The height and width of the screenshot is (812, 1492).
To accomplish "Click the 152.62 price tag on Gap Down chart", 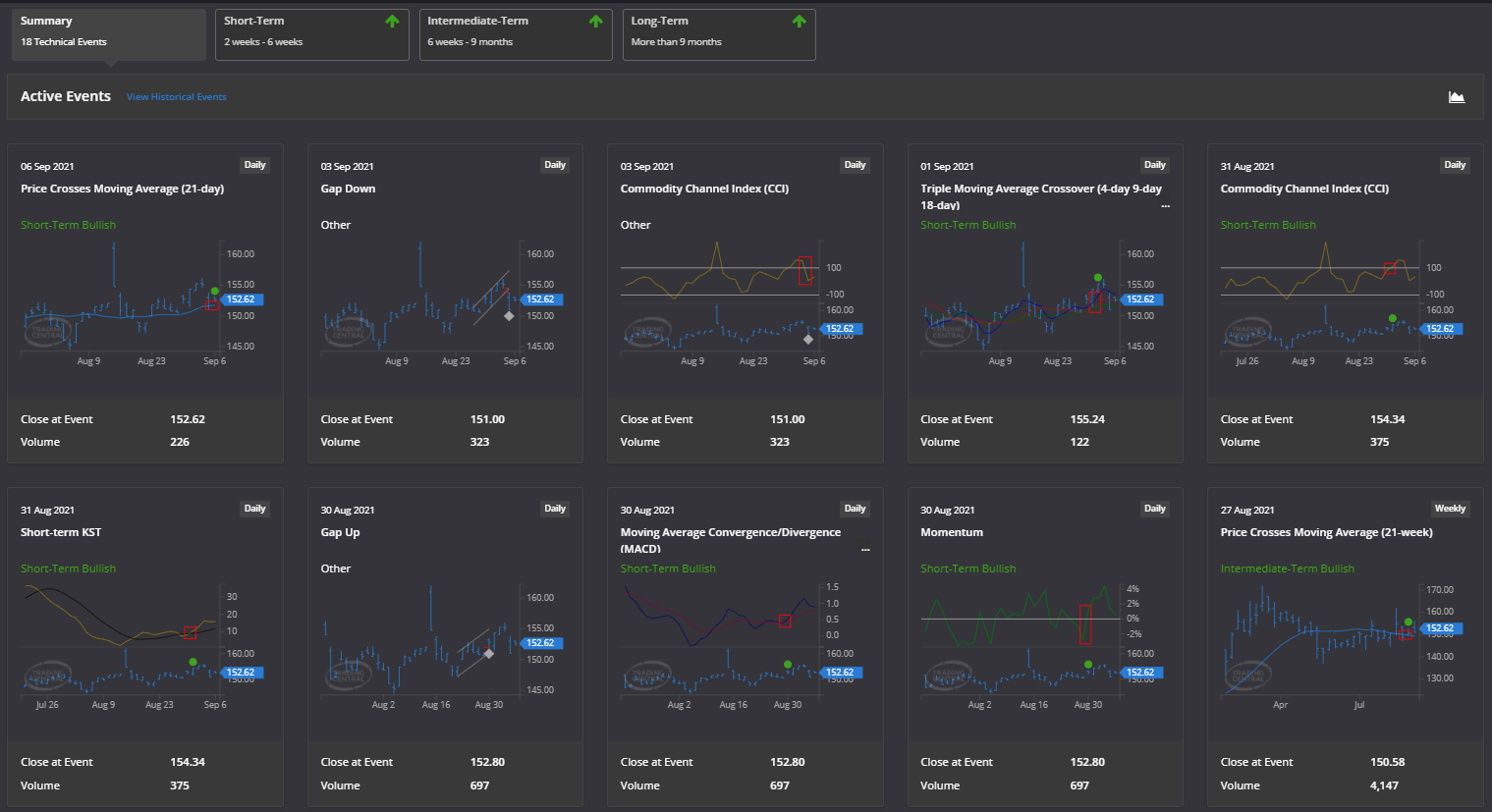I will pos(540,299).
